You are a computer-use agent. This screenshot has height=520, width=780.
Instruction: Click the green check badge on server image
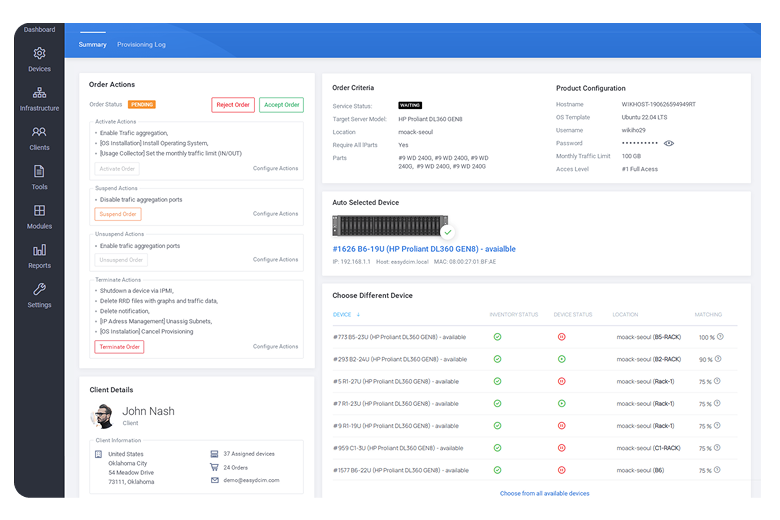click(x=448, y=232)
